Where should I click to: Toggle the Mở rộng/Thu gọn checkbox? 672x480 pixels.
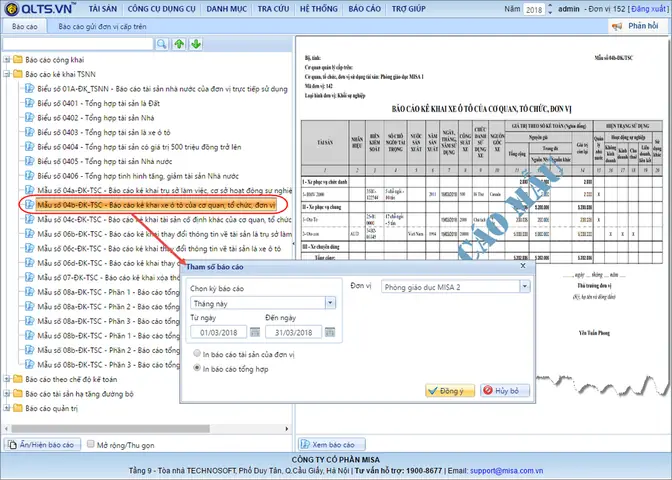[91, 444]
